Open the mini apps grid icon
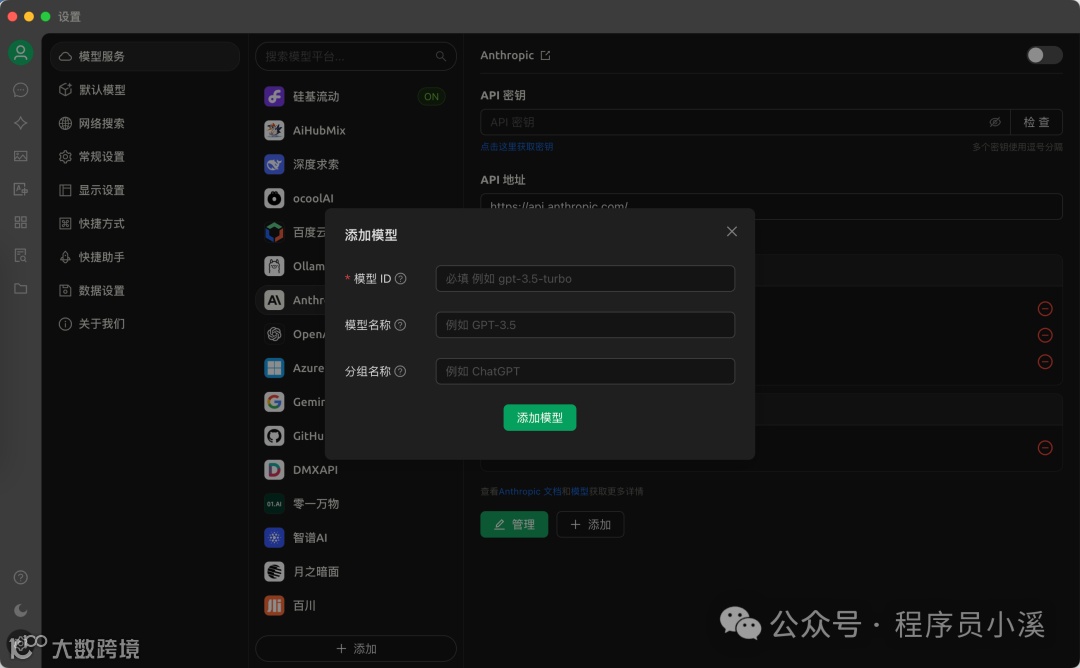1080x668 pixels. click(x=21, y=222)
